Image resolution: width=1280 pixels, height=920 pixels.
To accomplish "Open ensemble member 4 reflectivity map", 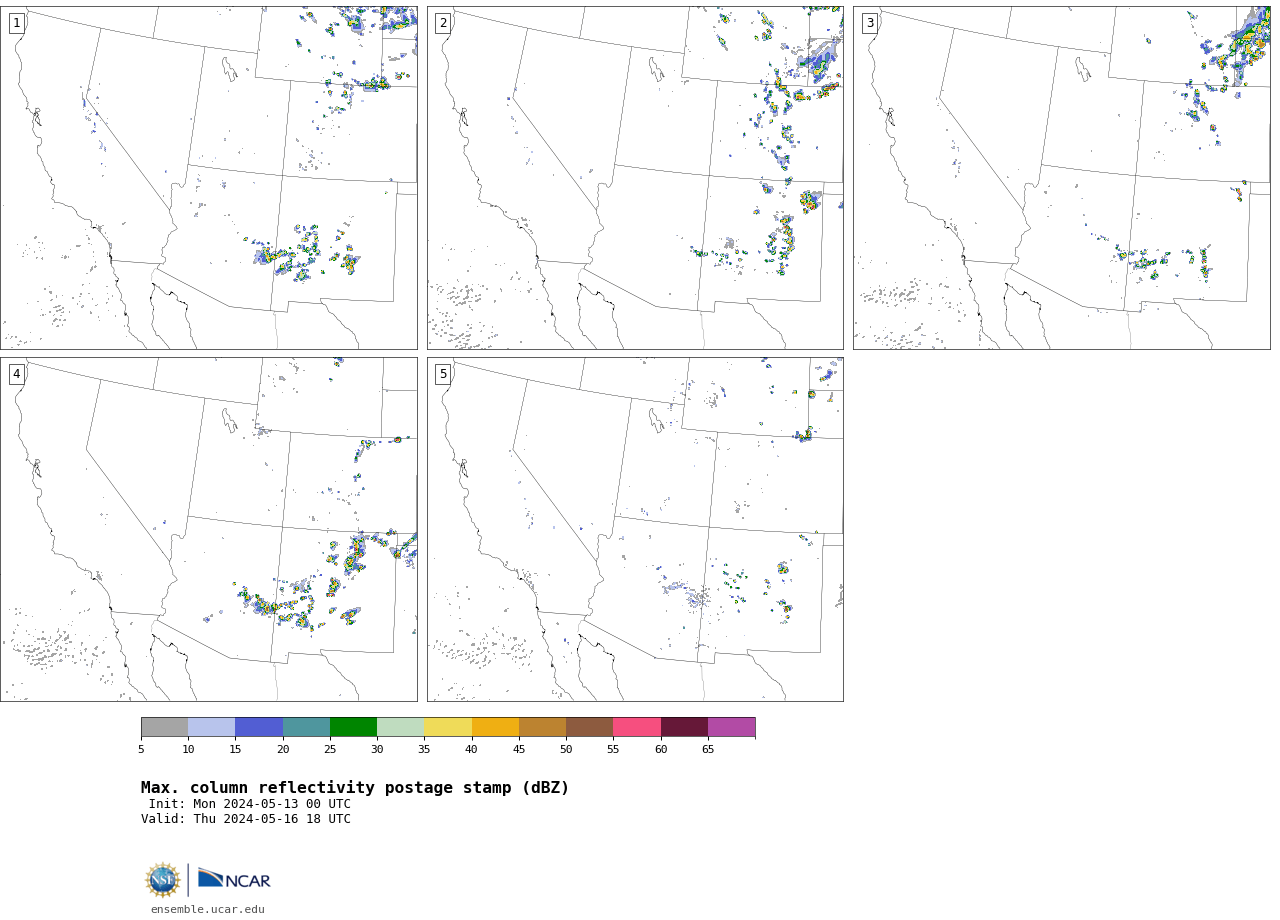I will click(209, 530).
